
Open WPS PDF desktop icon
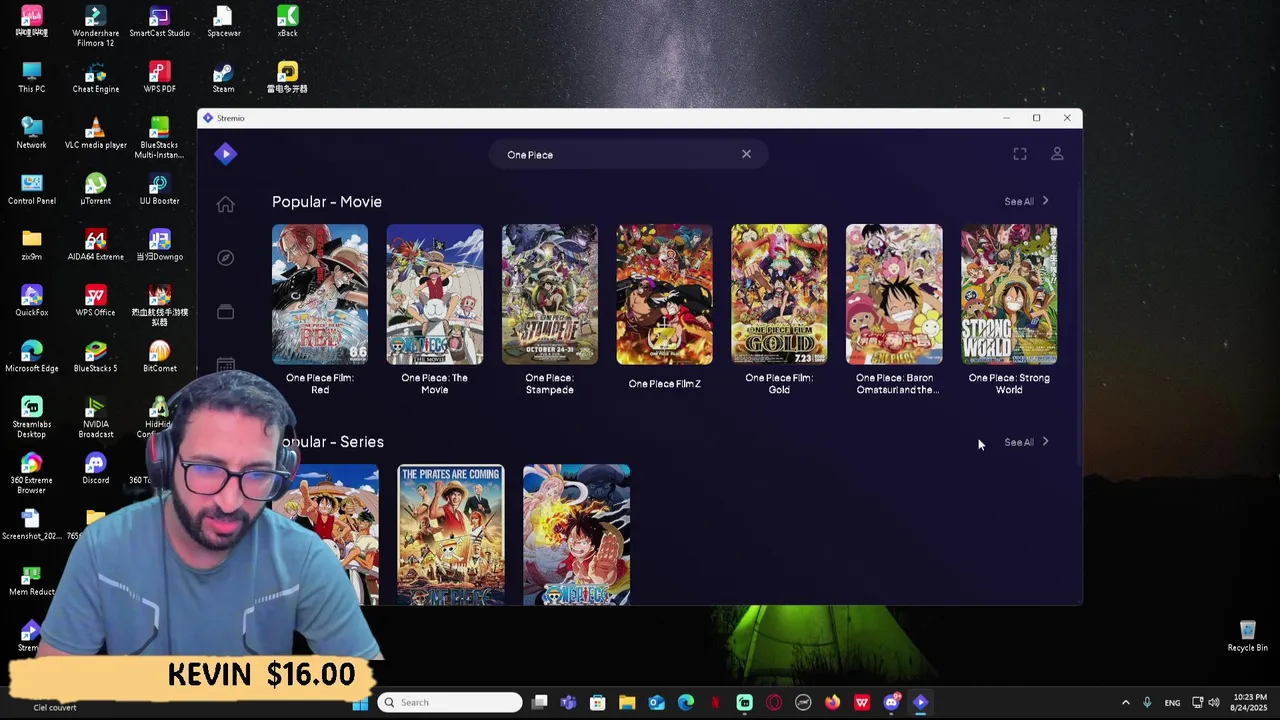tap(159, 78)
